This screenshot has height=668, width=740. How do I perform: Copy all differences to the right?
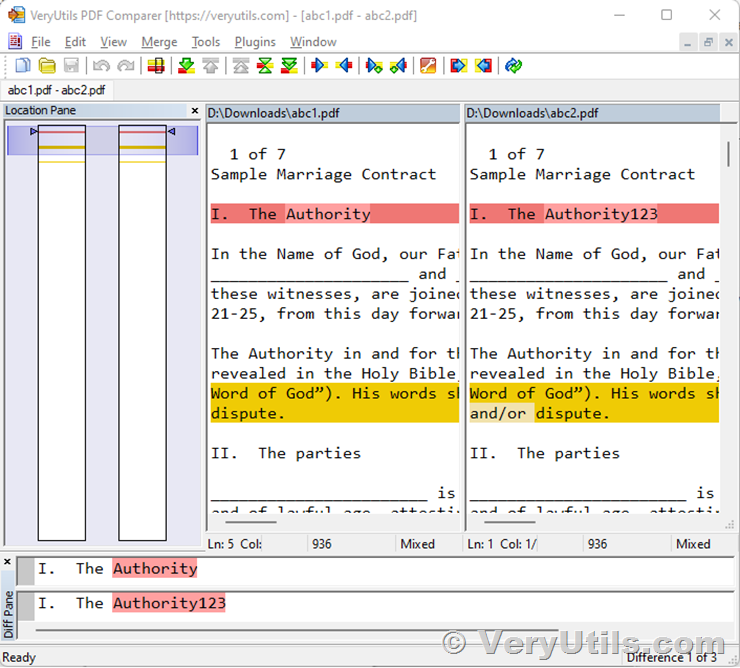click(x=458, y=65)
